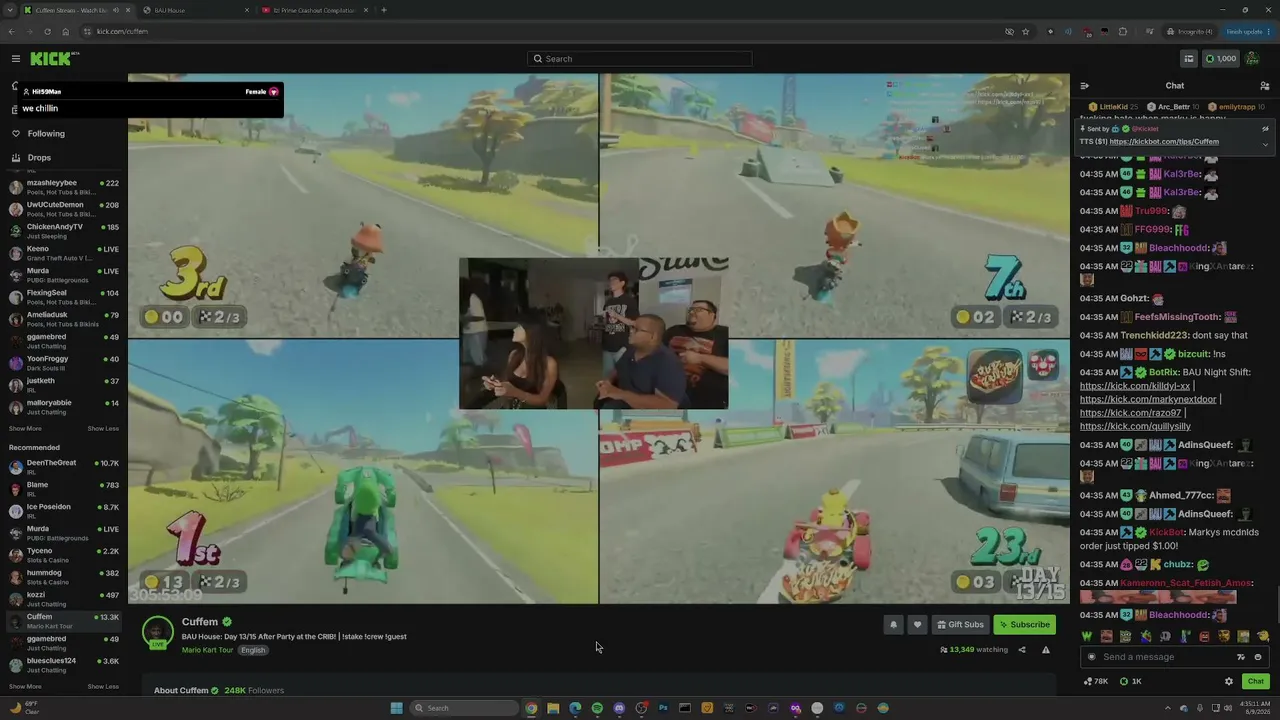Open a new browser tab
The height and width of the screenshot is (720, 1280).
tap(384, 10)
